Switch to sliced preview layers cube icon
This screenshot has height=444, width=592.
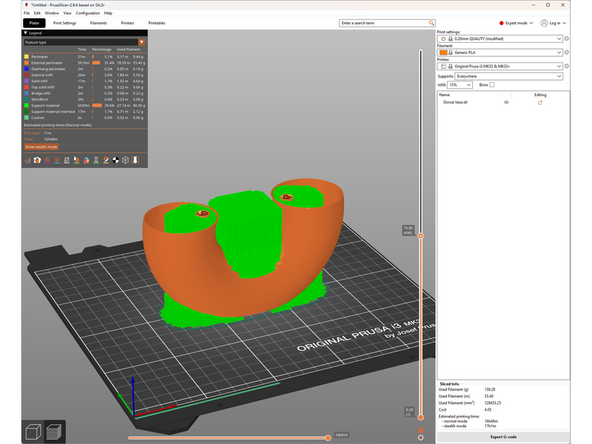click(x=54, y=432)
